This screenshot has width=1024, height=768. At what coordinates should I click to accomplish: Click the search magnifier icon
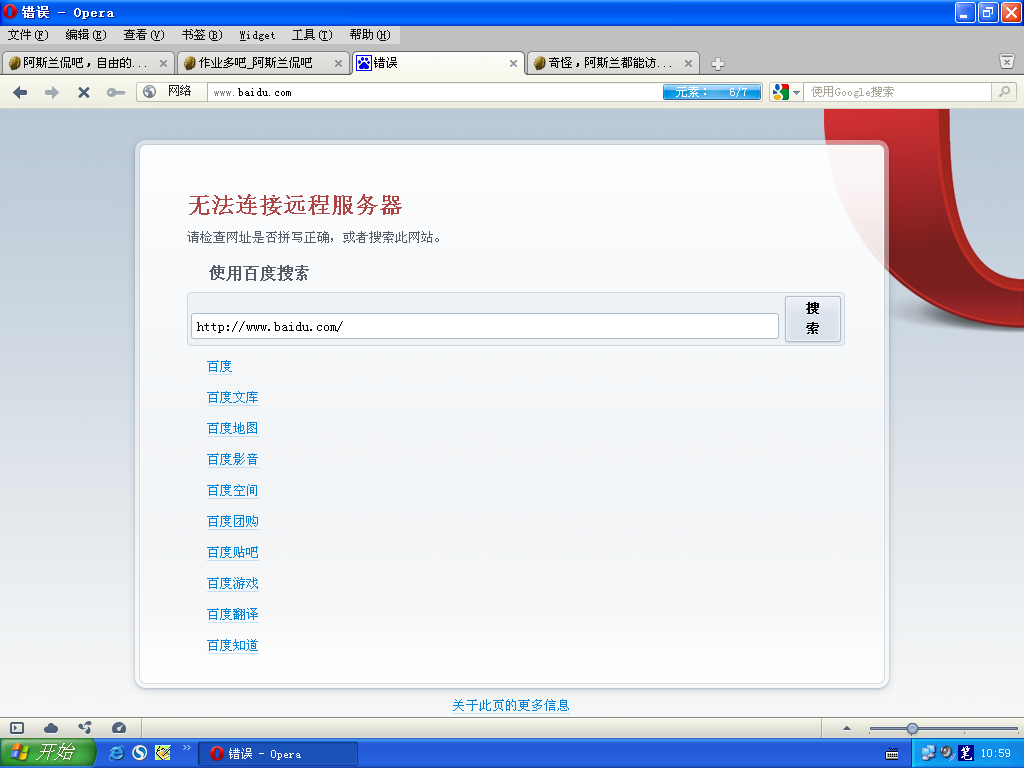click(x=1004, y=92)
